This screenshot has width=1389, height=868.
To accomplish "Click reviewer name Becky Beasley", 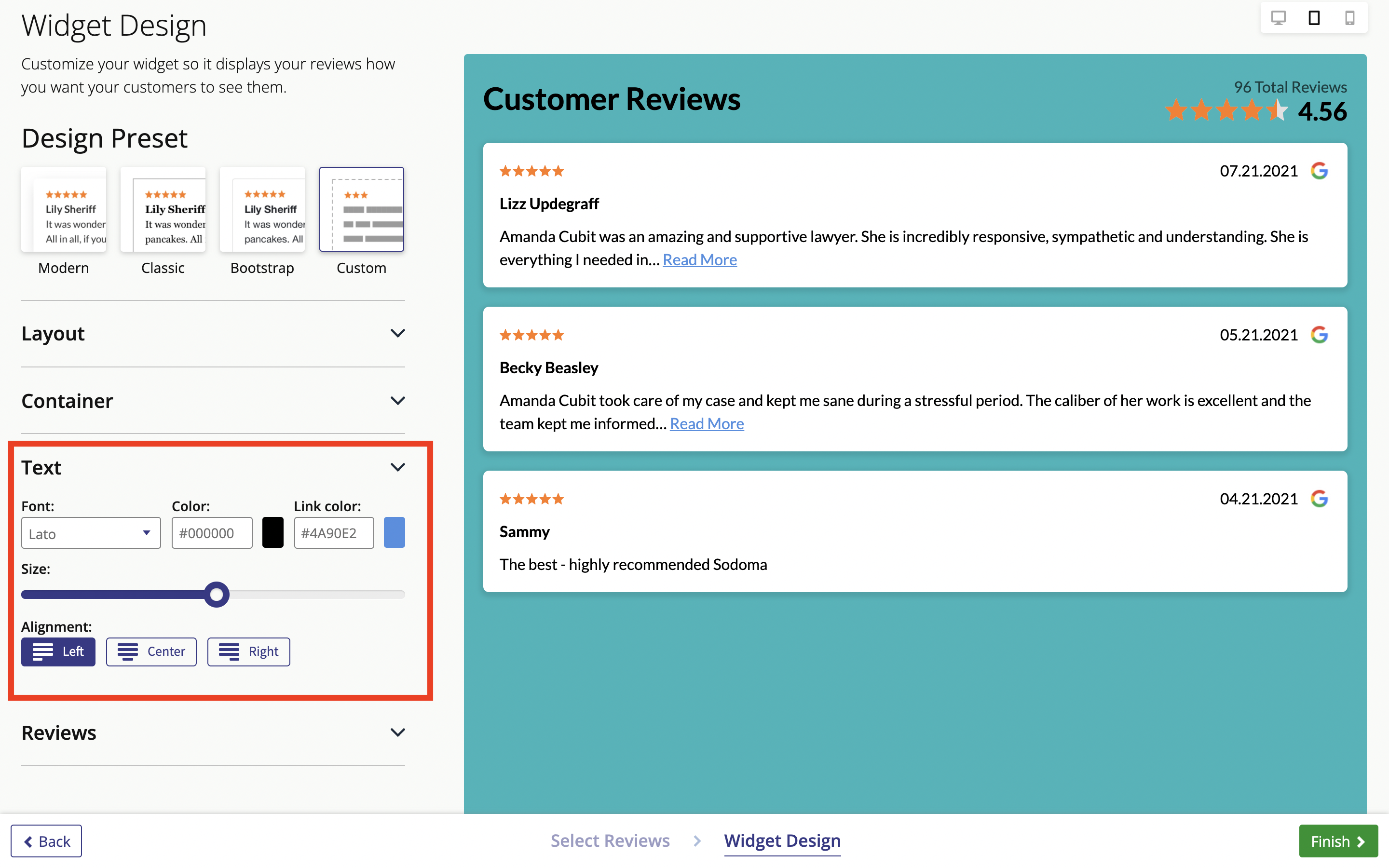I will [549, 367].
